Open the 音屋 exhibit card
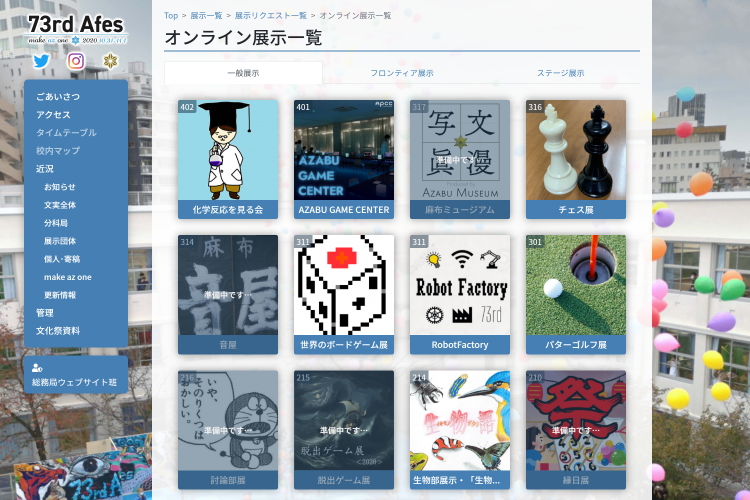750x500 pixels. tap(228, 294)
